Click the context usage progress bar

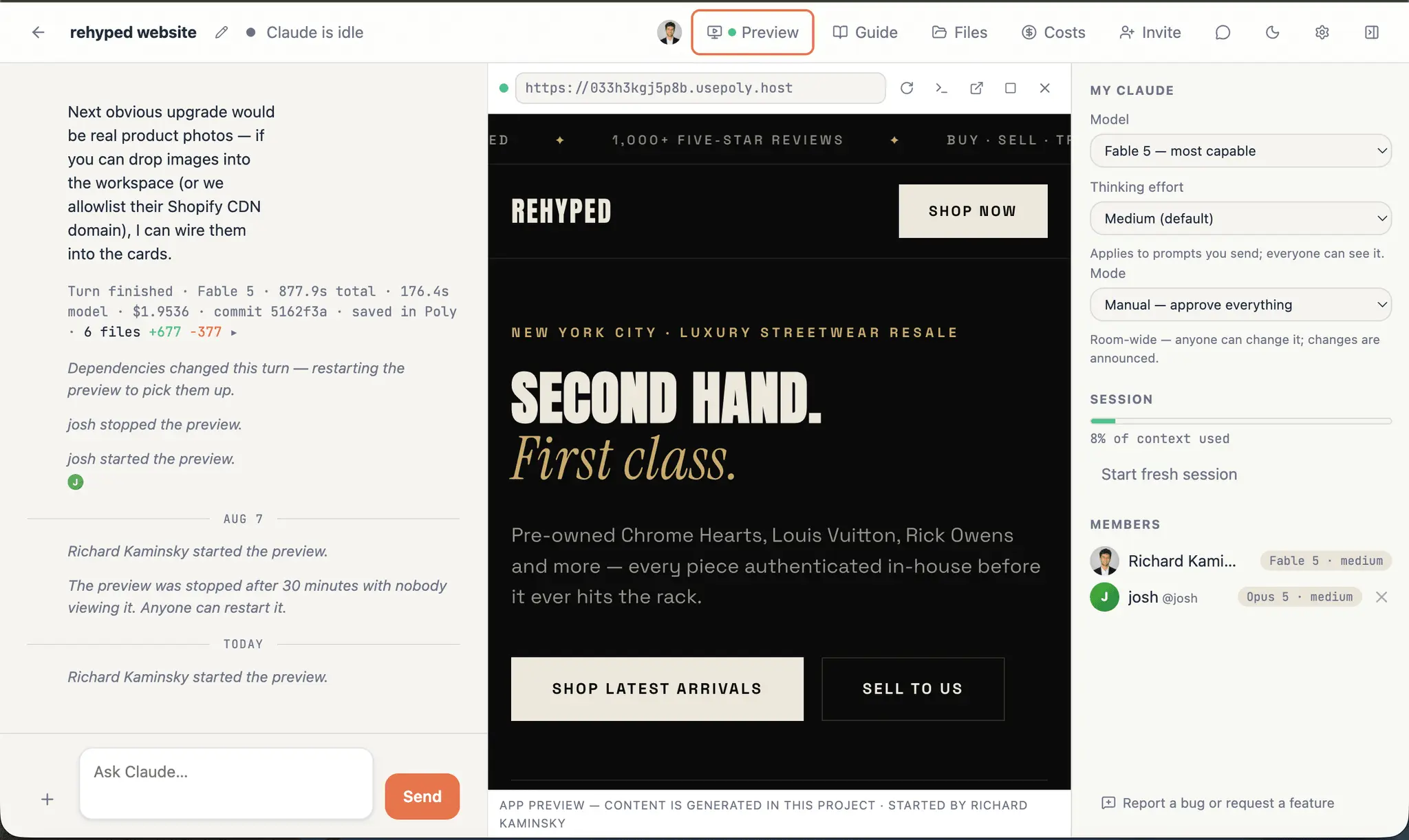pos(1240,421)
